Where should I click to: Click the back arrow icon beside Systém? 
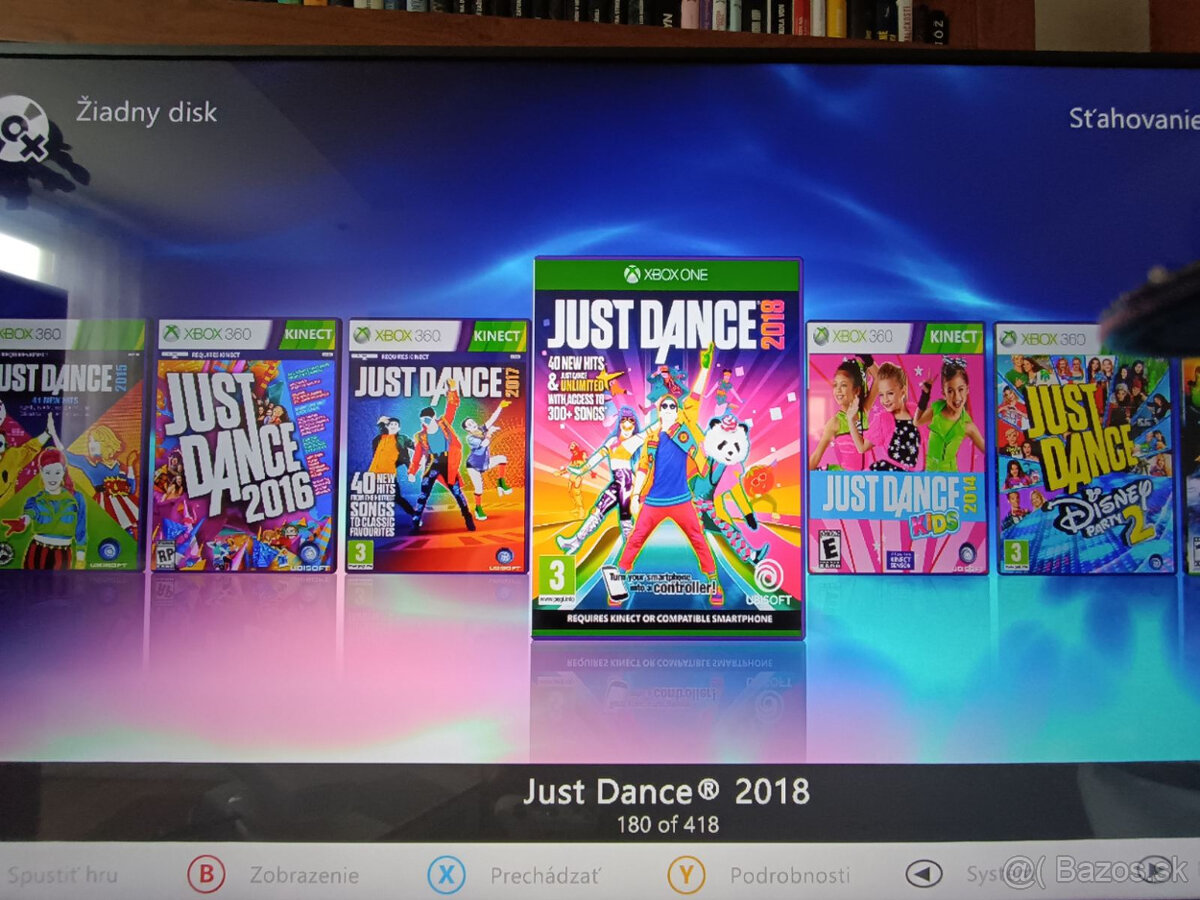(x=923, y=874)
